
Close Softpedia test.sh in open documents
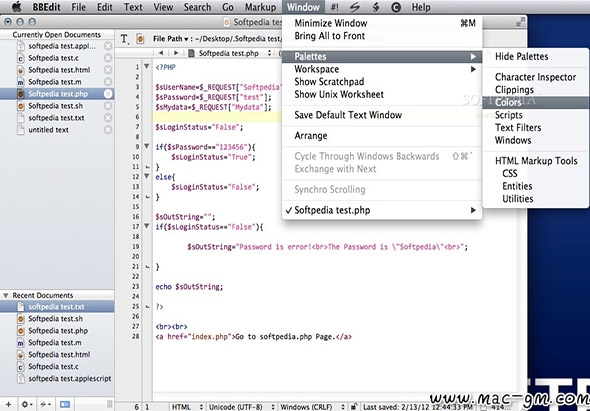pyautogui.click(x=108, y=106)
